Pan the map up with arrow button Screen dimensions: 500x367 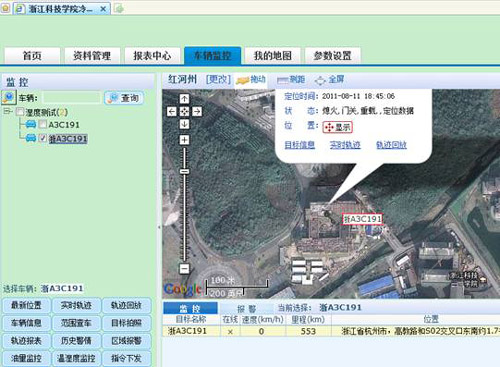[184, 99]
